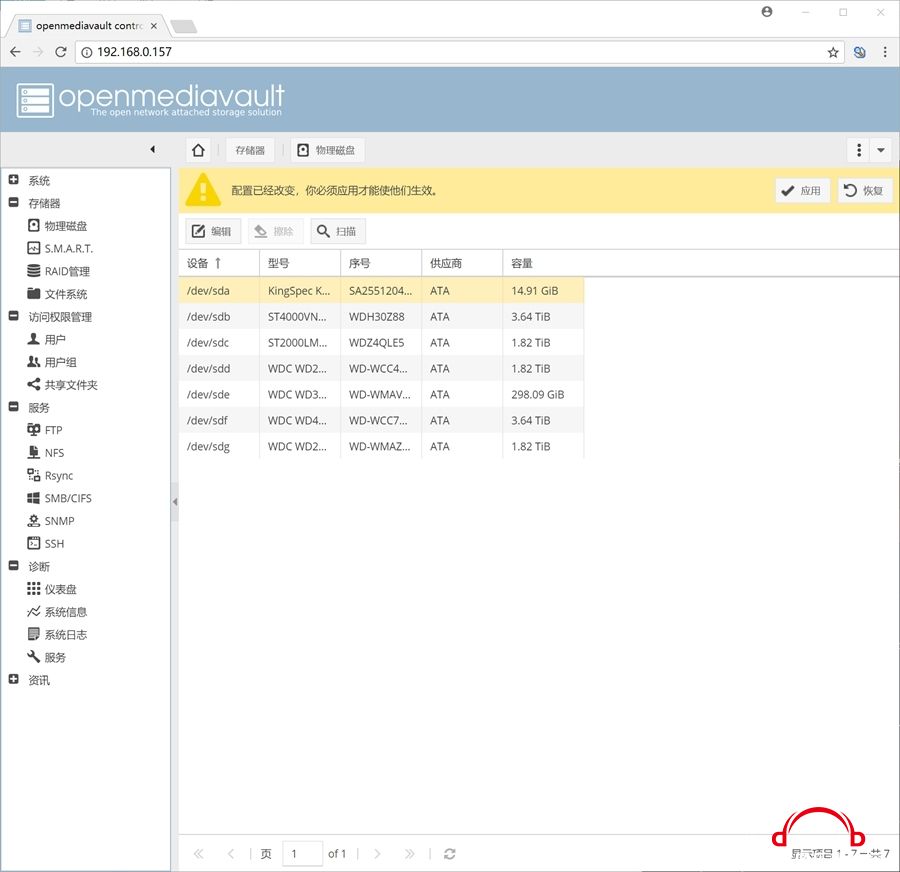Viewport: 900px width, 872px height.
Task: Click the 物理磁盘 breadcrumb button
Action: 327,150
